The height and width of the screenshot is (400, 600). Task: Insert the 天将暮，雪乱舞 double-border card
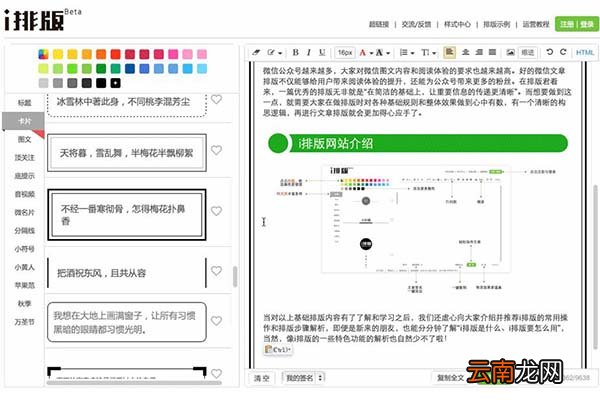(127, 153)
